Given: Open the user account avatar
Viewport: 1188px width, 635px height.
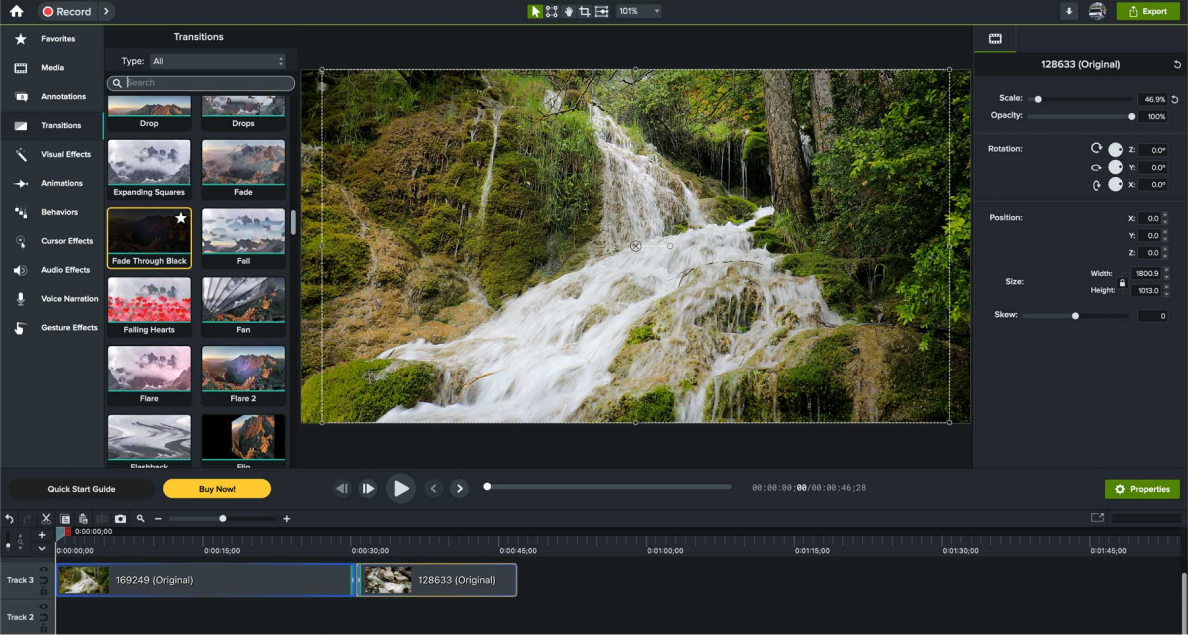Looking at the screenshot, I should (x=1097, y=11).
